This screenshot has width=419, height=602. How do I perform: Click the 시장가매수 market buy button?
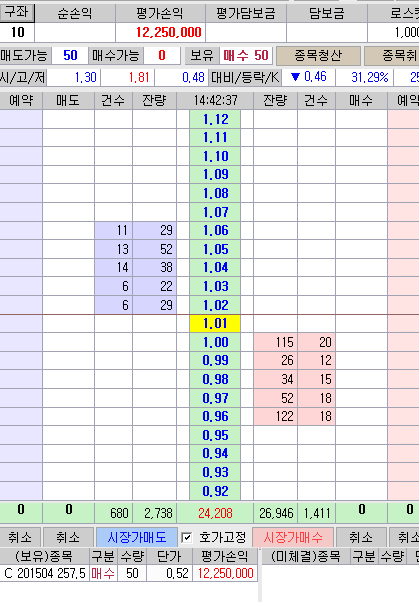[293, 537]
